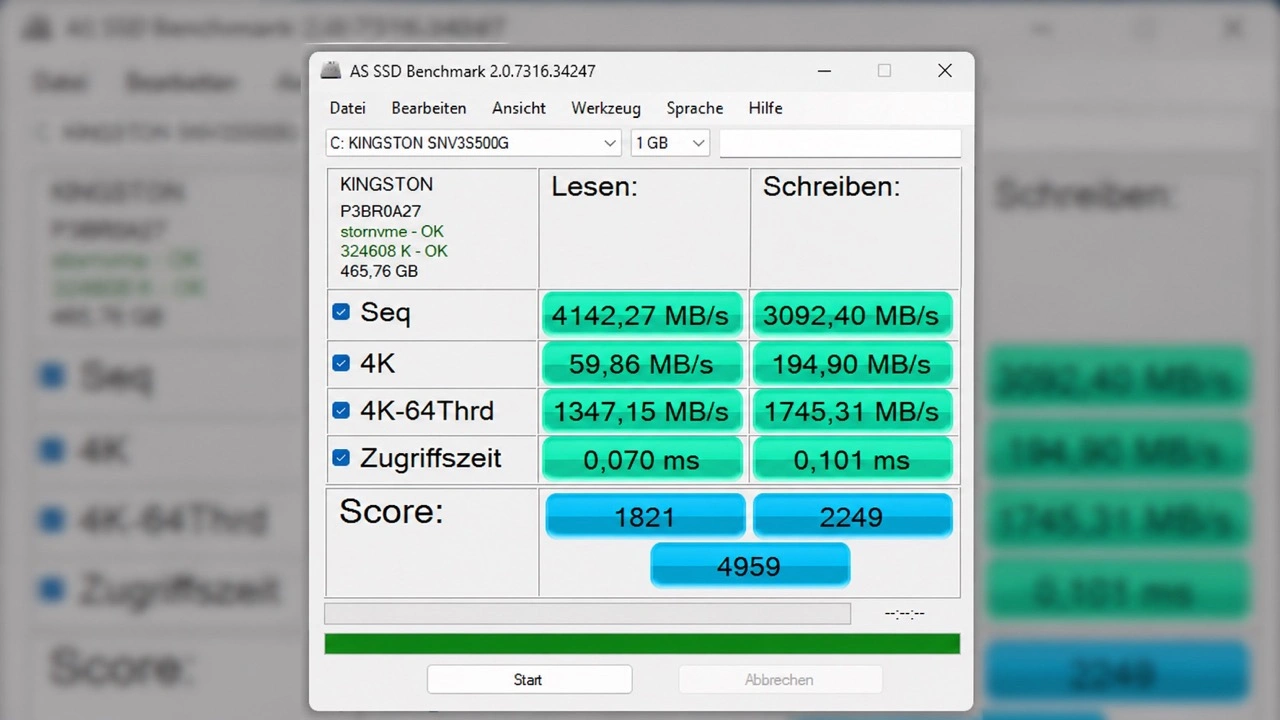This screenshot has width=1280, height=720.
Task: Click the KINGSTON drive name in info panel
Action: click(386, 184)
